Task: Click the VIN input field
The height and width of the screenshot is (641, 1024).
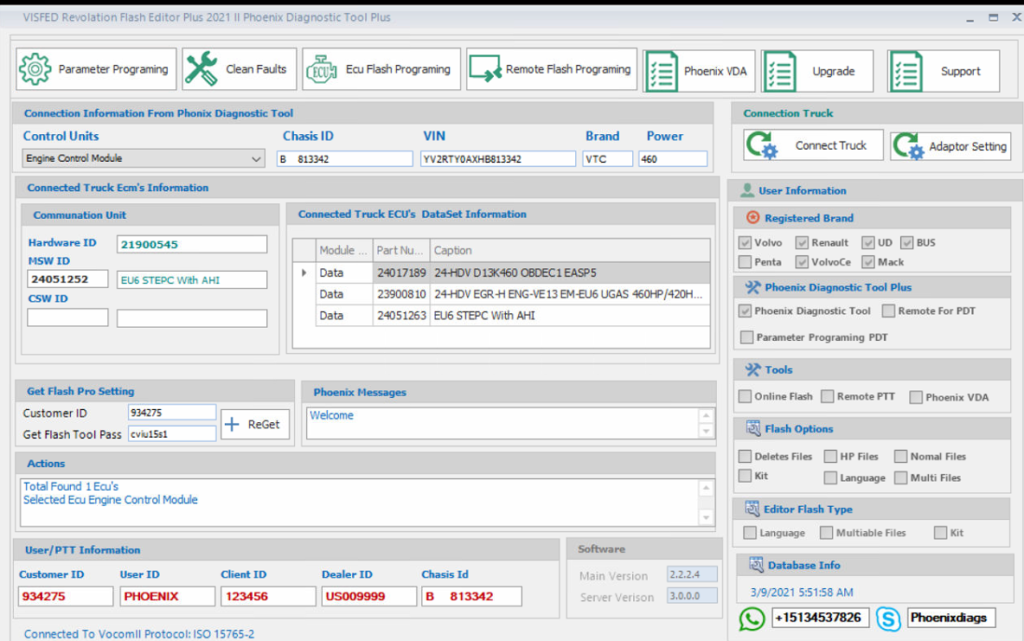Action: point(498,159)
